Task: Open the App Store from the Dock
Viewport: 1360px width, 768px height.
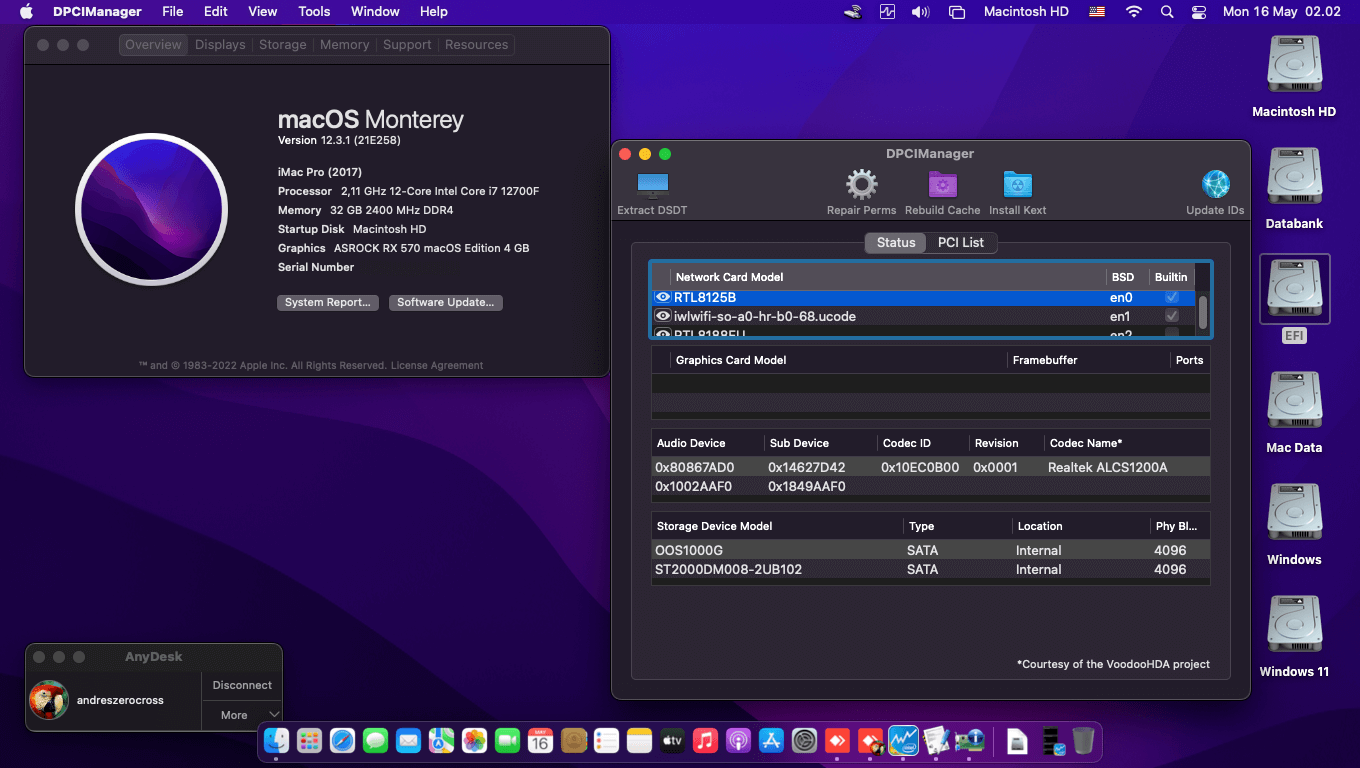Action: pos(771,741)
